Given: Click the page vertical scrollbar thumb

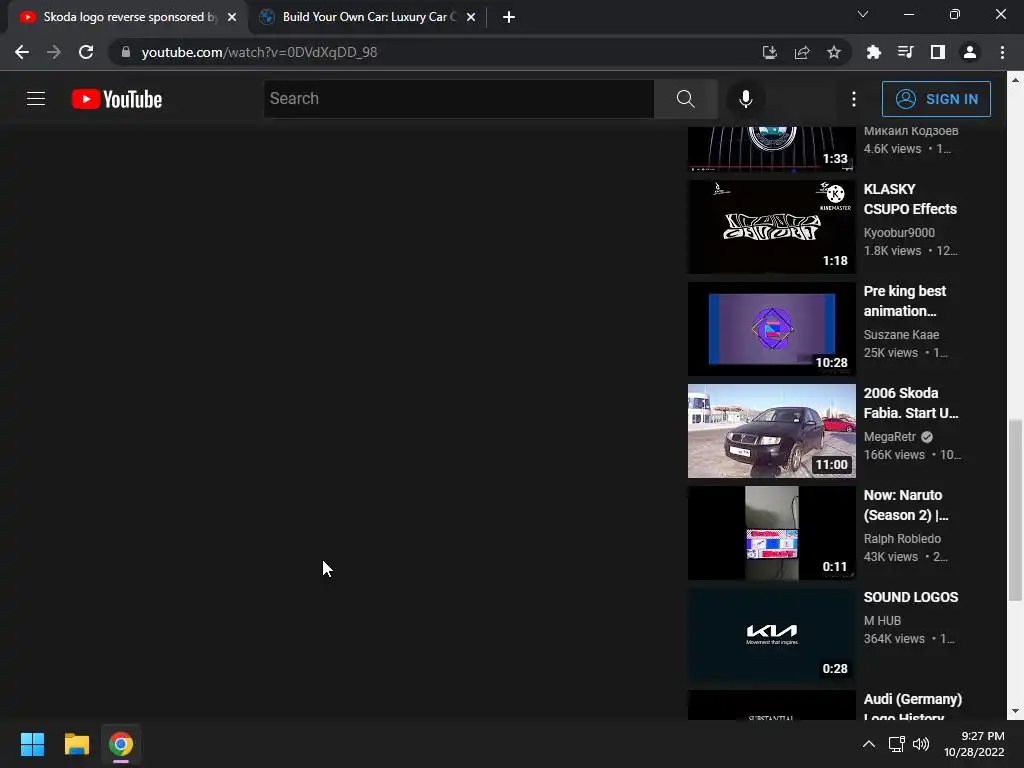Looking at the screenshot, I should [x=1015, y=509].
